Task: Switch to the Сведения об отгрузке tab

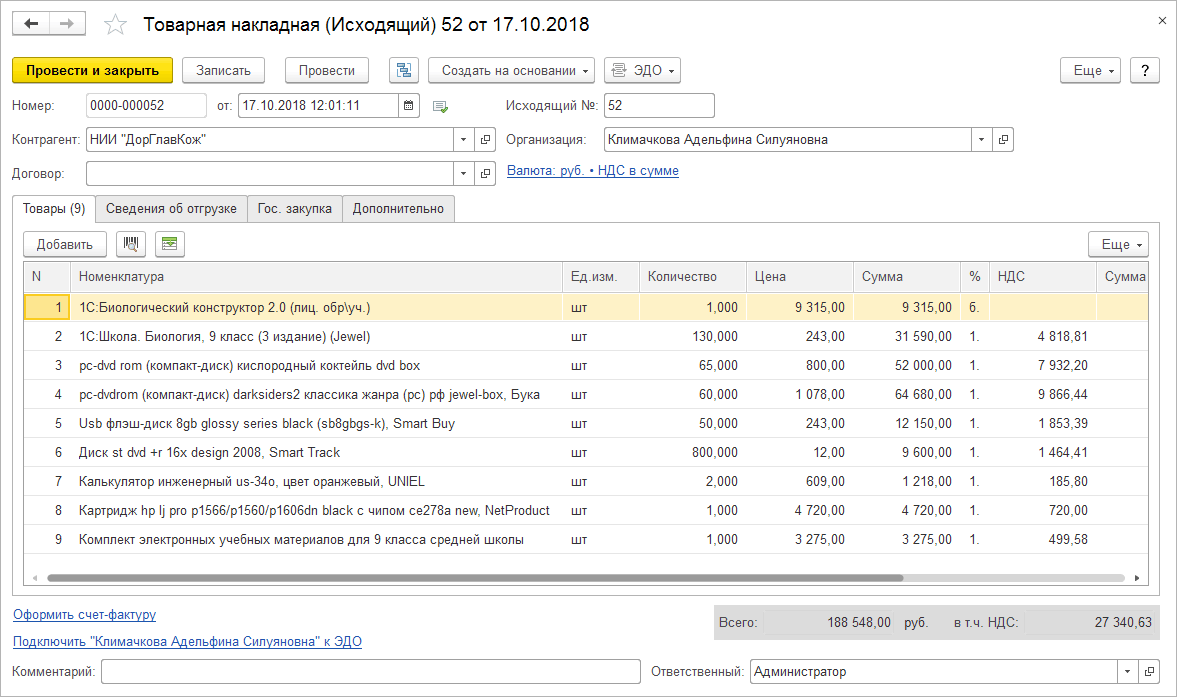Action: pyautogui.click(x=171, y=208)
